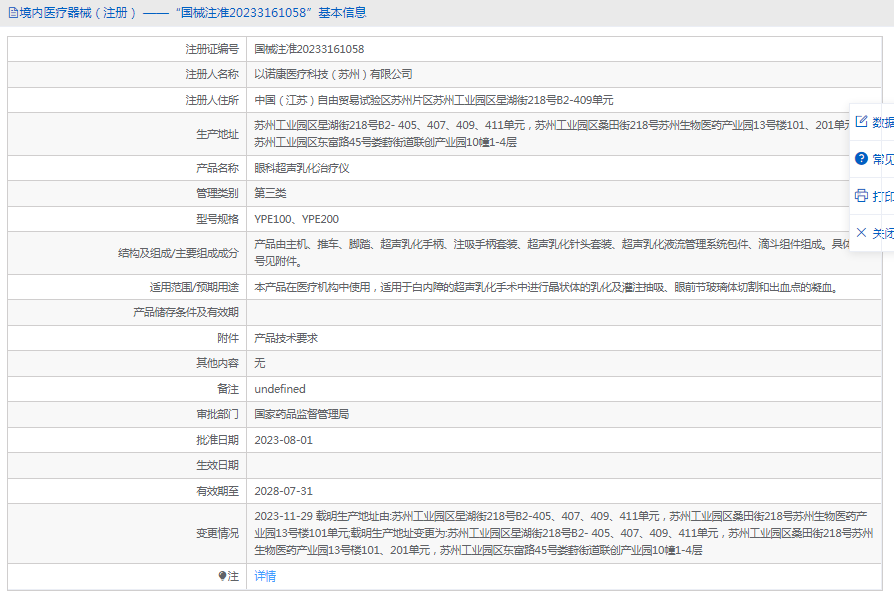Click management category value 第三类
The image size is (894, 595).
point(270,193)
